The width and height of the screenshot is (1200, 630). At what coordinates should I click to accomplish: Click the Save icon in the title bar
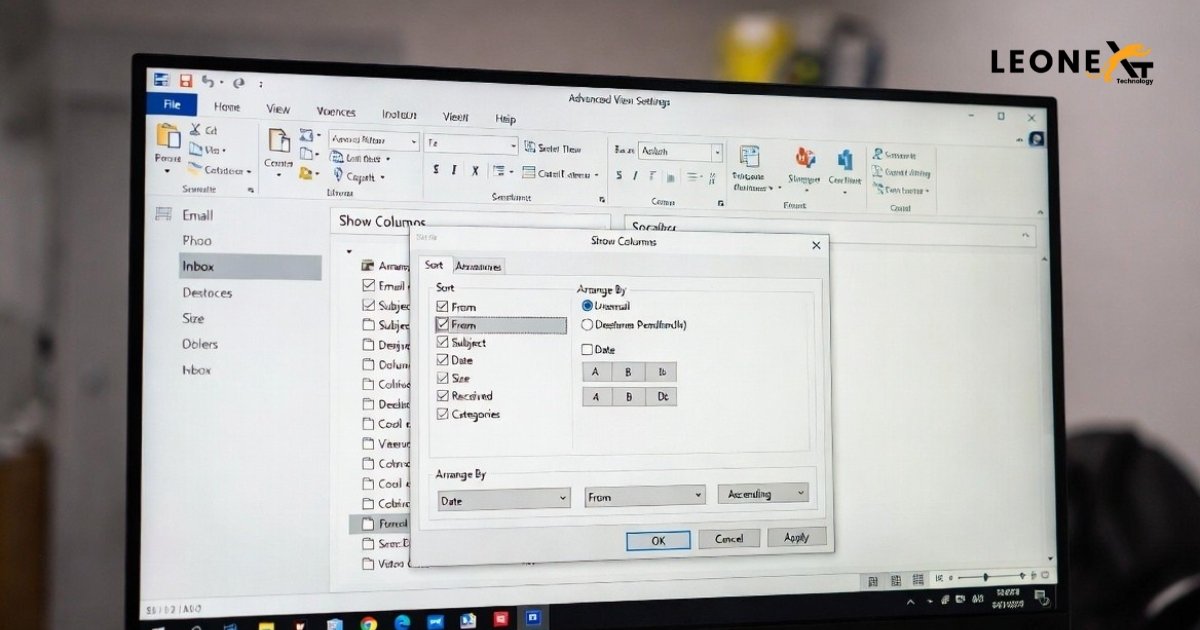[x=185, y=81]
